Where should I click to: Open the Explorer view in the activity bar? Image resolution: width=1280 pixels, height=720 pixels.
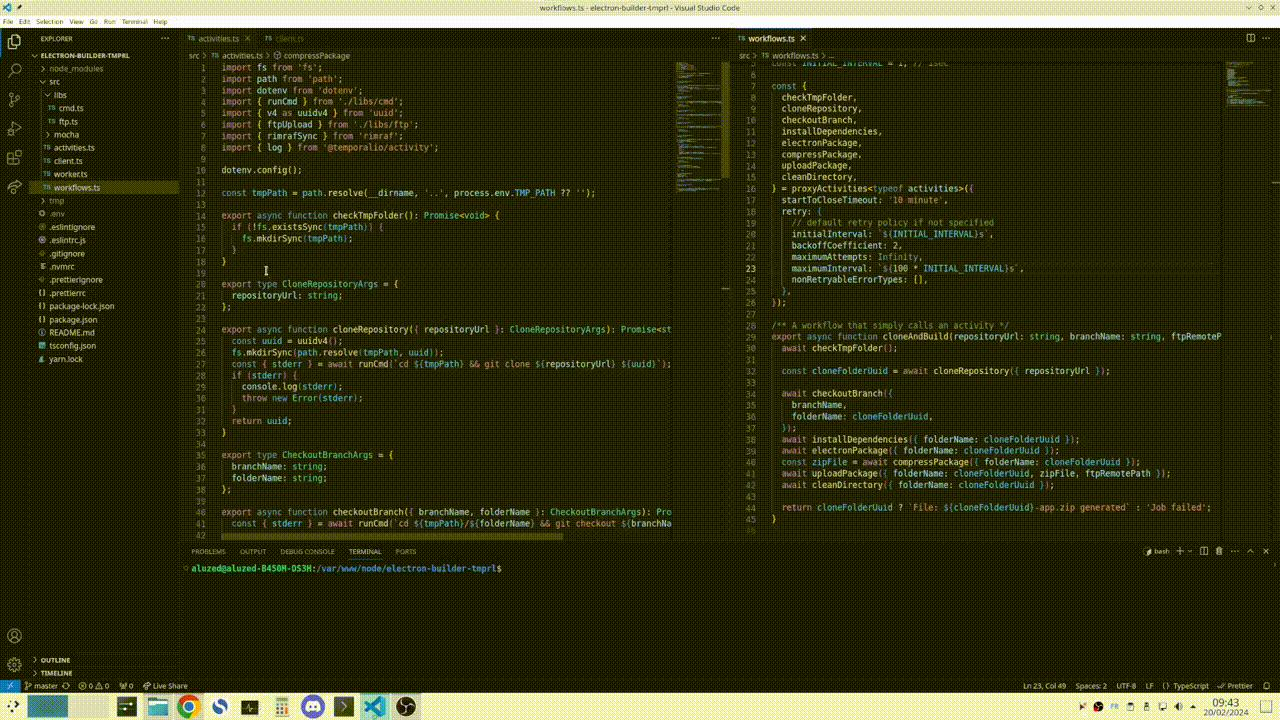[14, 42]
